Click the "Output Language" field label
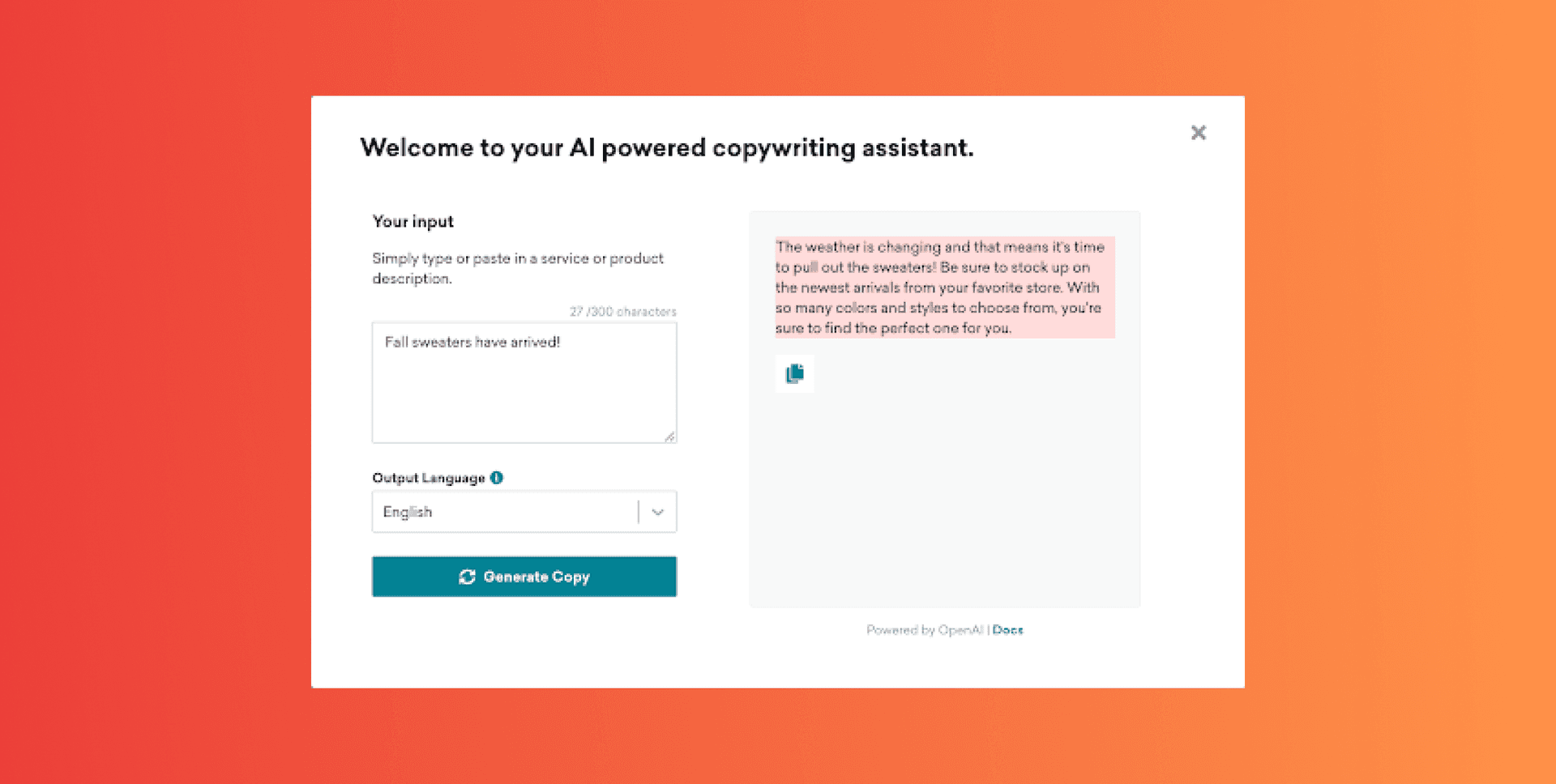 coord(428,478)
